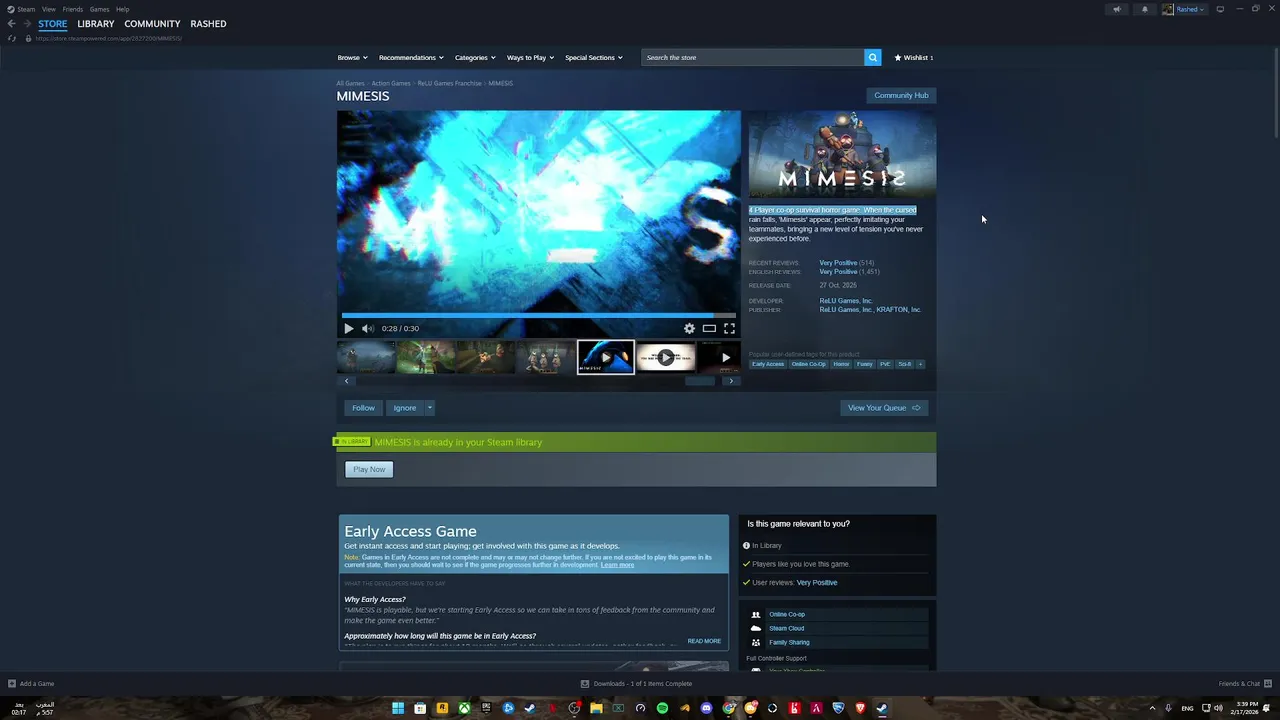This screenshot has height=720, width=1280.
Task: Open the Wishlist star link
Action: [x=914, y=57]
